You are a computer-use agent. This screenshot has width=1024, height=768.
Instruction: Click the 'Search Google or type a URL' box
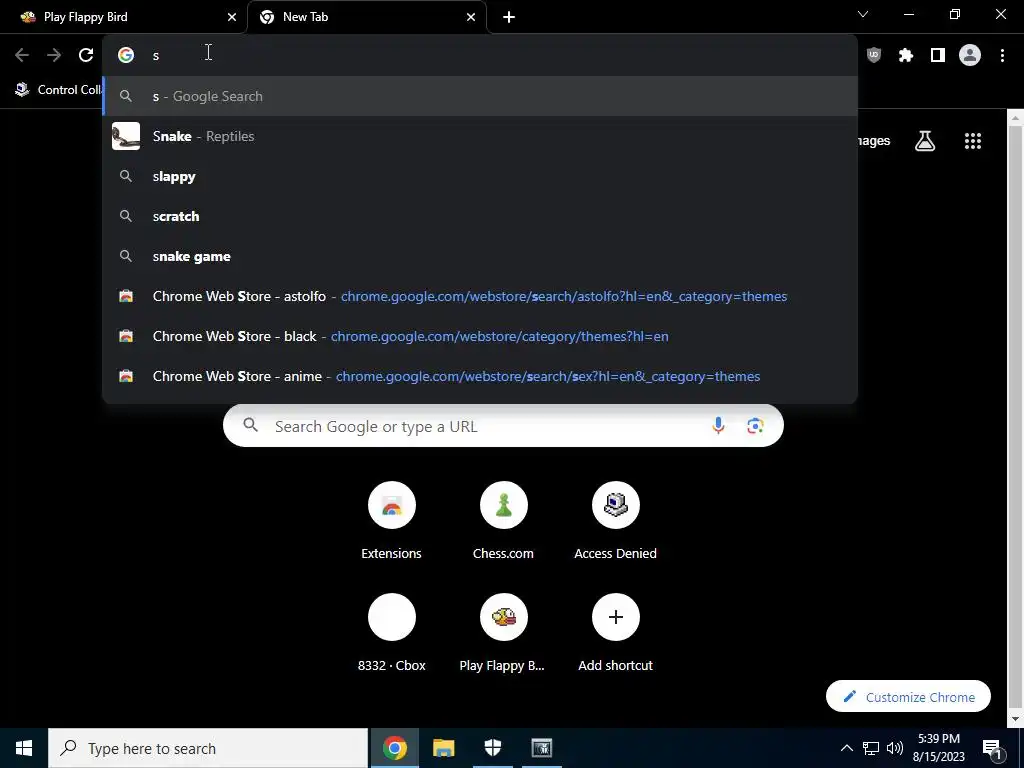point(503,426)
